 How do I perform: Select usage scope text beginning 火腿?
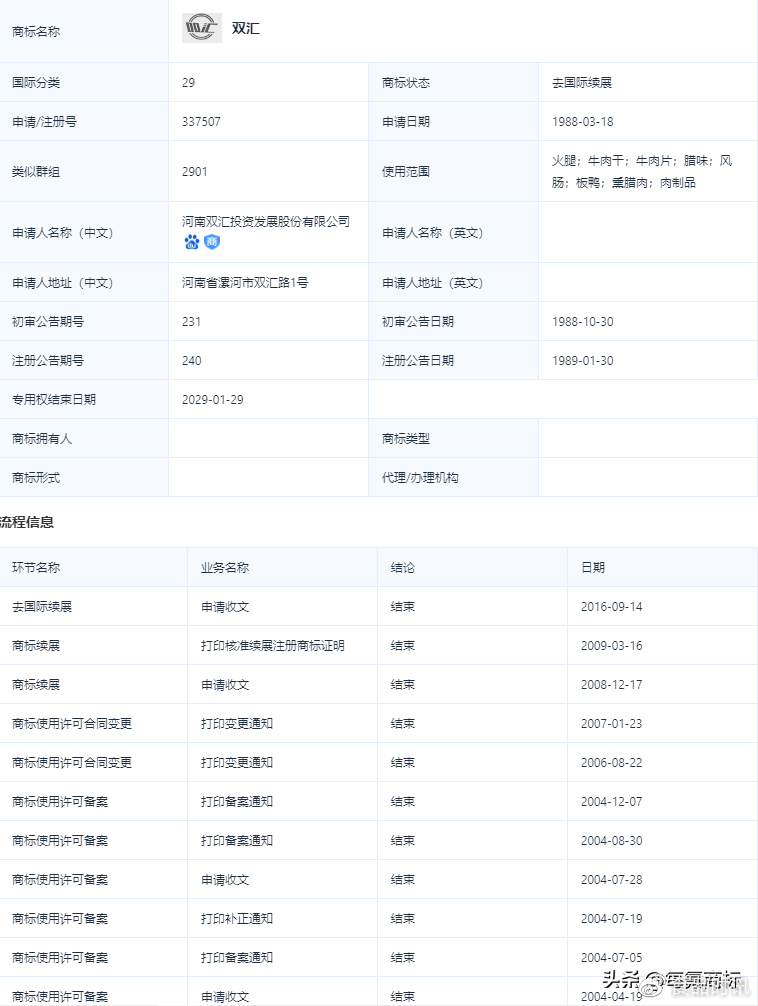[642, 171]
